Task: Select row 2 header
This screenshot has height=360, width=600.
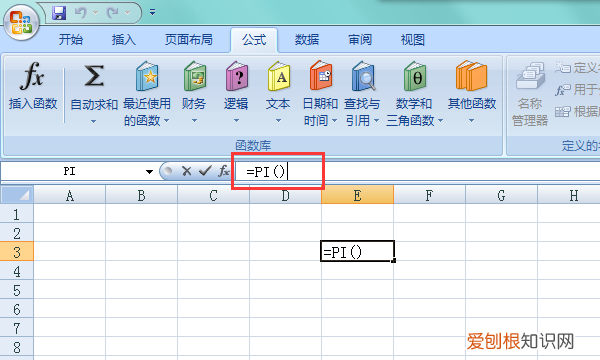Action: click(17, 233)
